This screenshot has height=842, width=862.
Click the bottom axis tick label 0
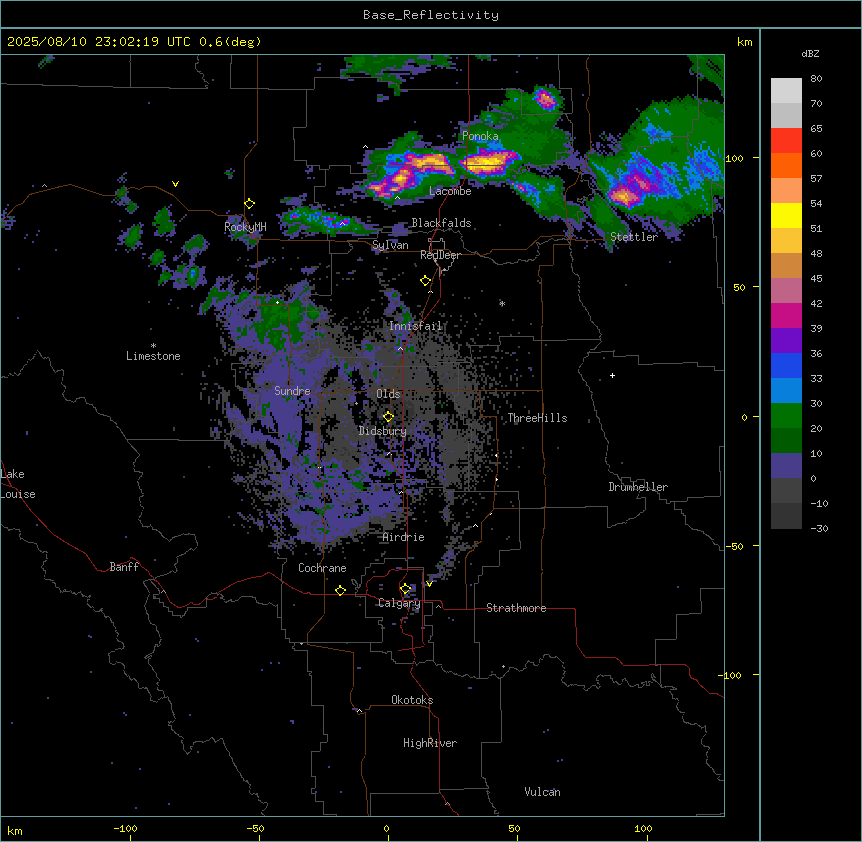coord(386,828)
